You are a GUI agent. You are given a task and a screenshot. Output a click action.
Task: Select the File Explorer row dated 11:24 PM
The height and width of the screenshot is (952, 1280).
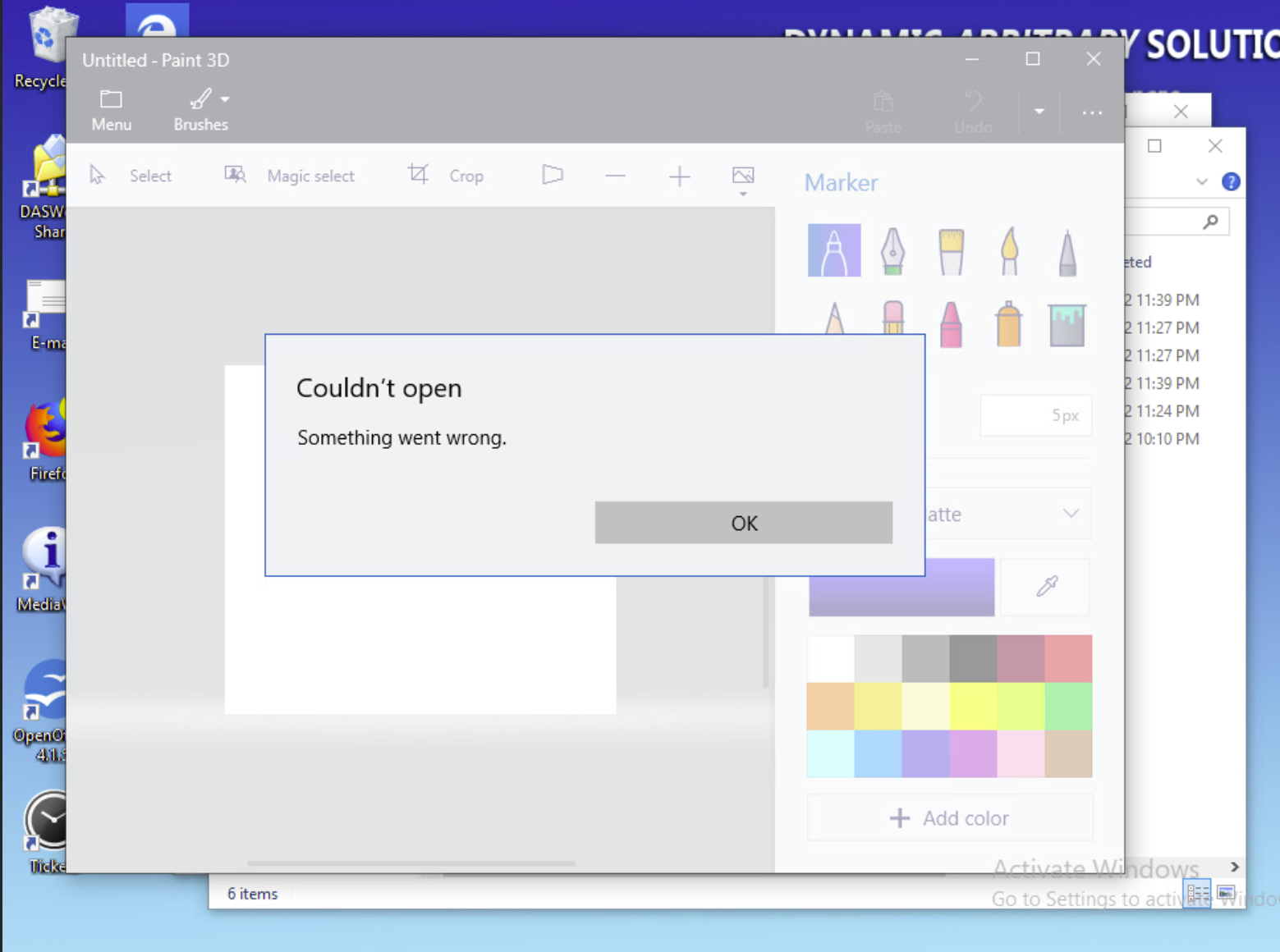click(1162, 410)
